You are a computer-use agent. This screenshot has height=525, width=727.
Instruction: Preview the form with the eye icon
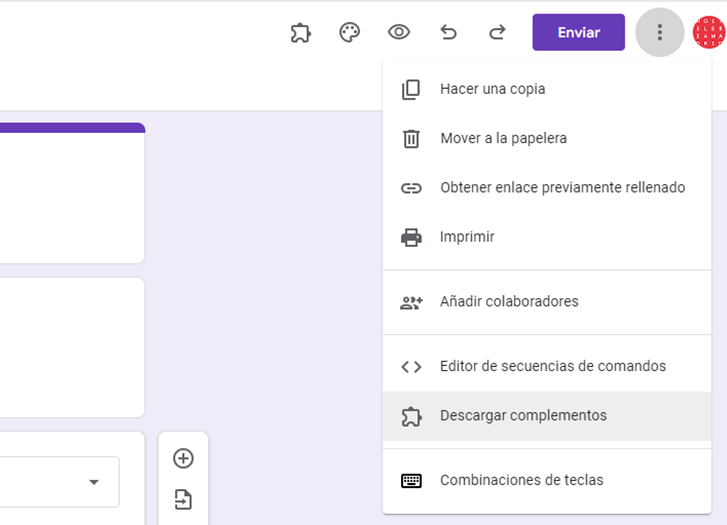click(x=399, y=33)
